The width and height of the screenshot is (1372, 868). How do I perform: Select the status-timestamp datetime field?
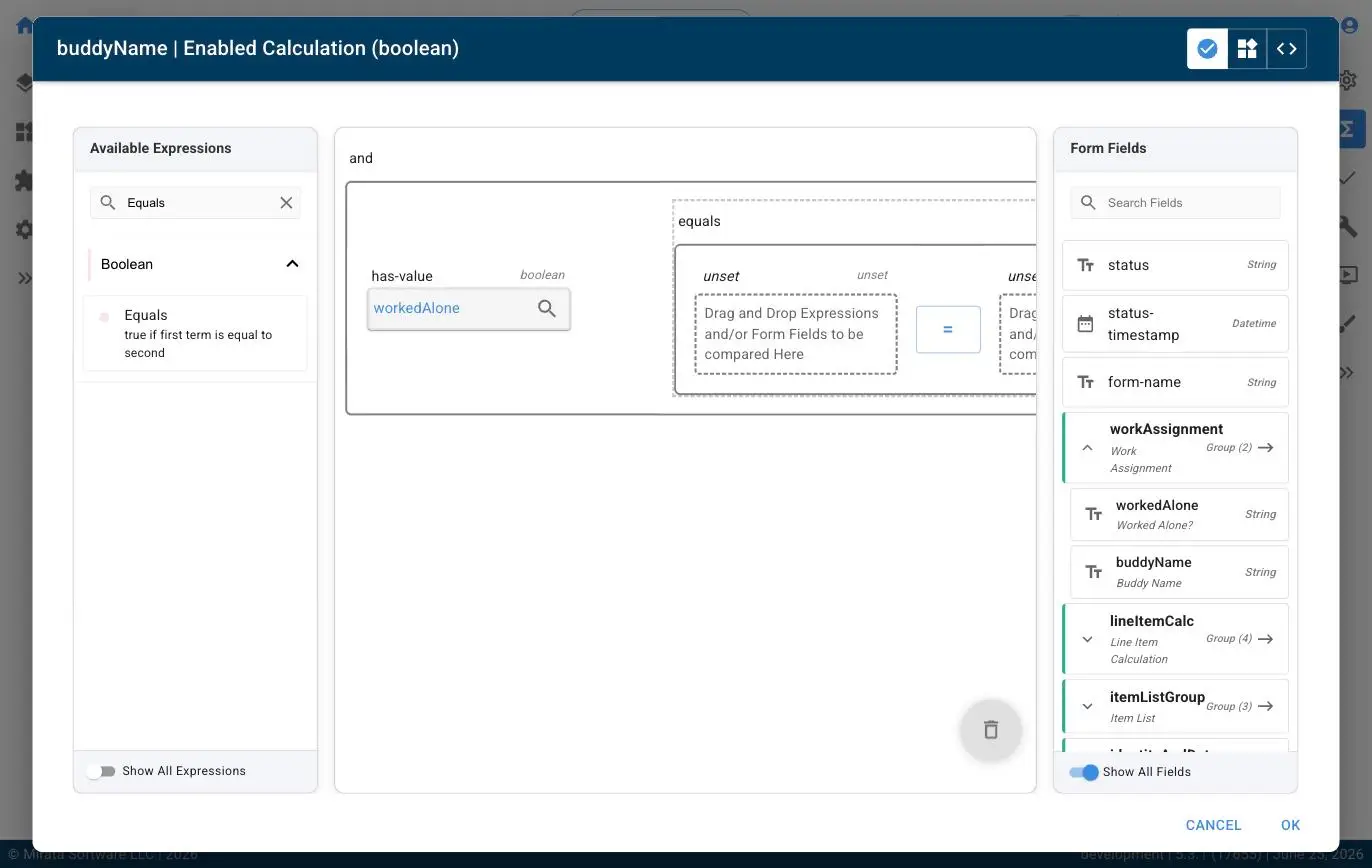coord(1175,324)
